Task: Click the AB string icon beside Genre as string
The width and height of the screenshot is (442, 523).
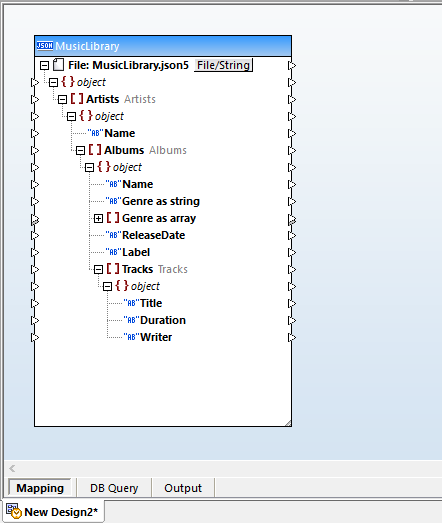Action: click(x=113, y=201)
